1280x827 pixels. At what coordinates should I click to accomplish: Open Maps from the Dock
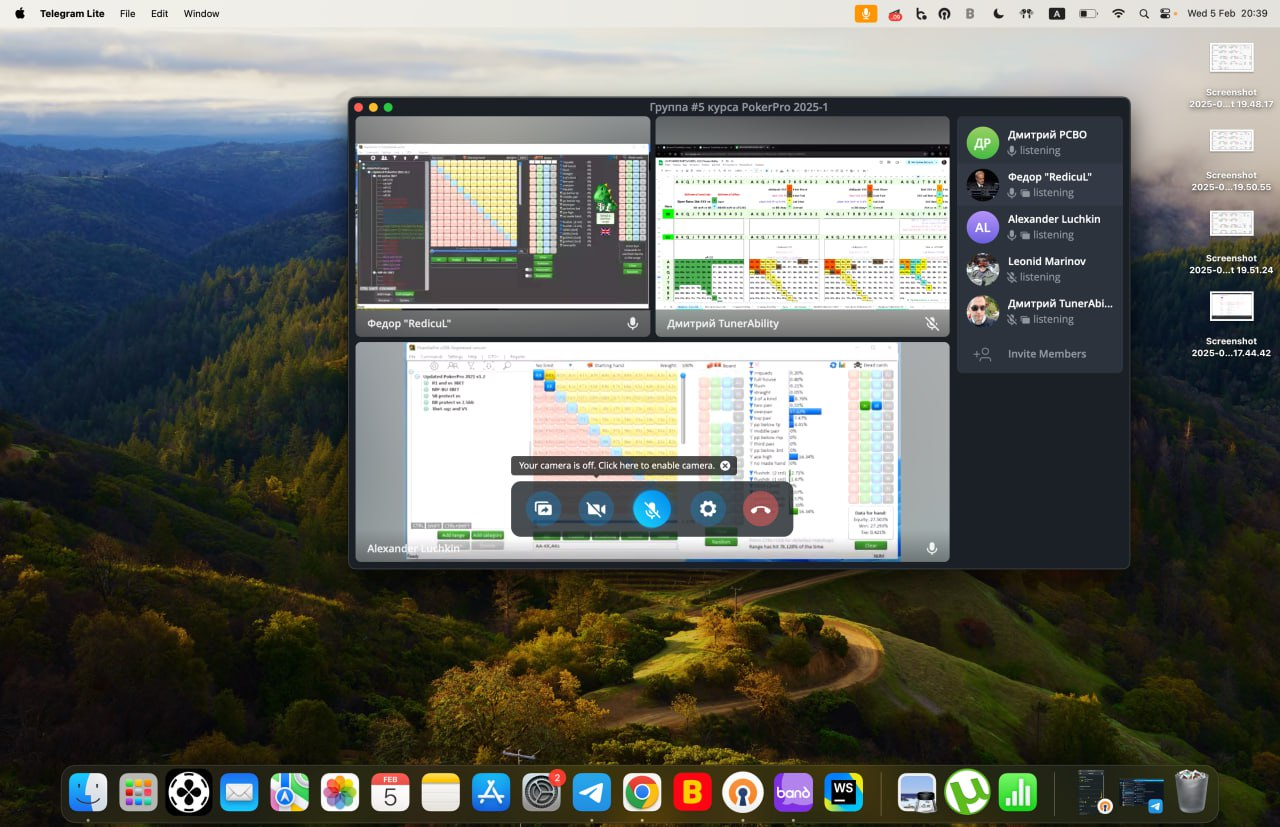tap(289, 793)
